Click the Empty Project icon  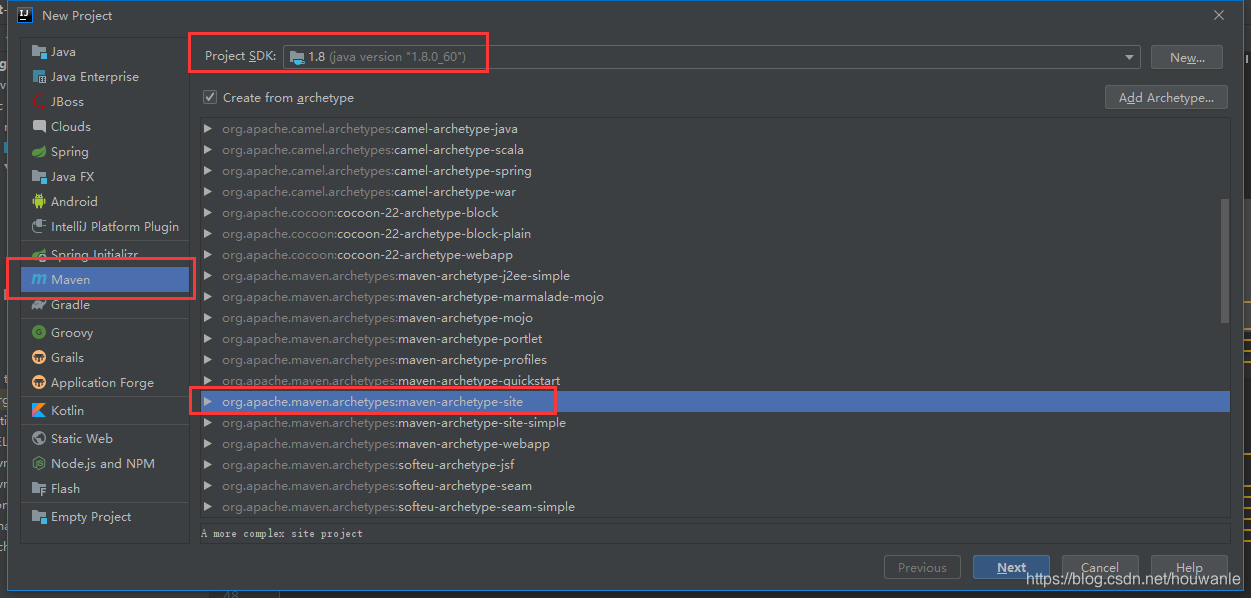coord(39,516)
